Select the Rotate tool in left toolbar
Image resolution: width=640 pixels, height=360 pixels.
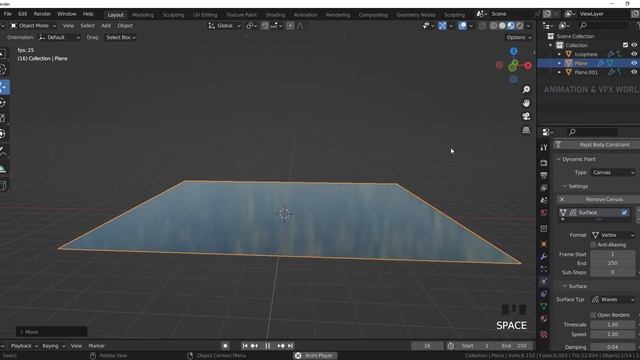[x=3, y=103]
